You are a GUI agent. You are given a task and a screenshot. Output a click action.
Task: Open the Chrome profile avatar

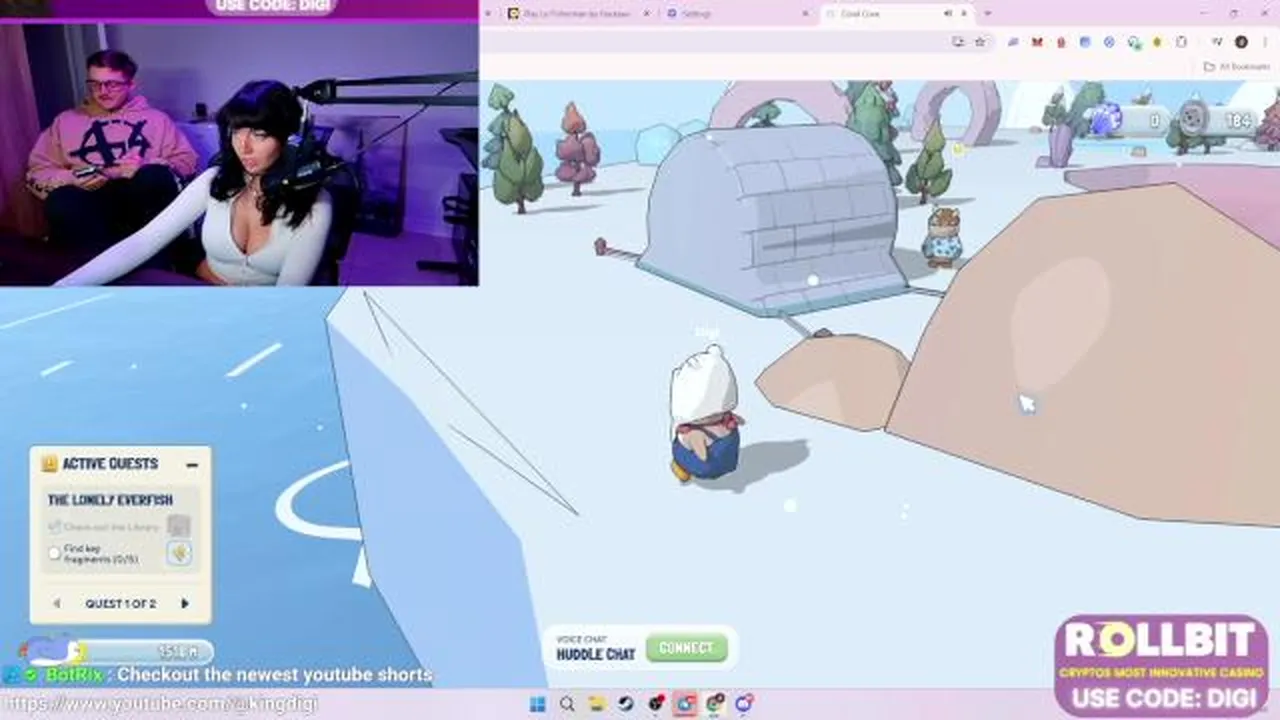1241,42
